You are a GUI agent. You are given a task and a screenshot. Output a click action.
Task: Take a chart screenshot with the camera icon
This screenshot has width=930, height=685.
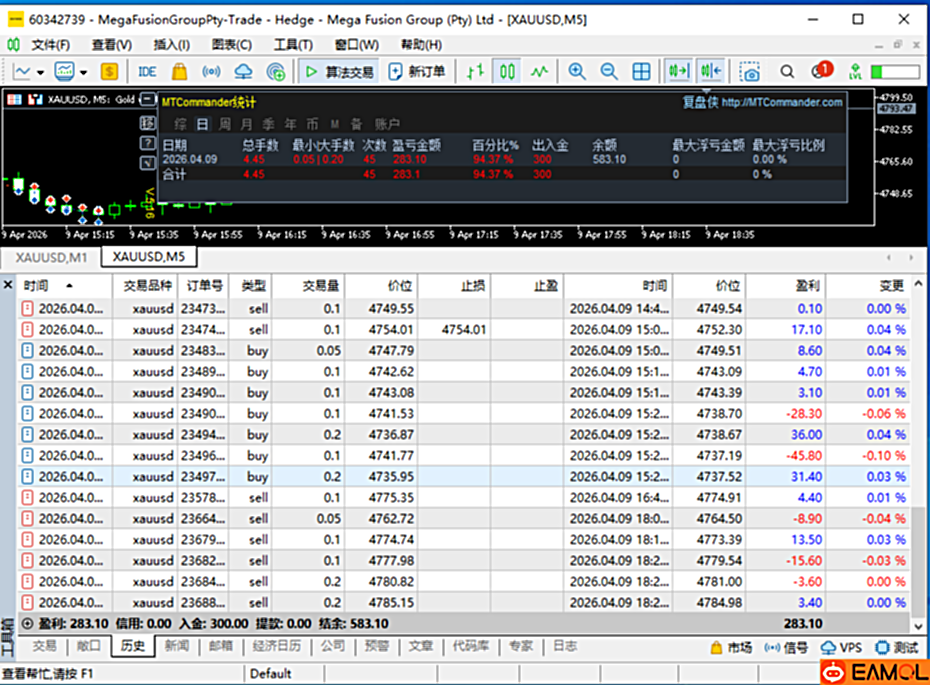(750, 71)
